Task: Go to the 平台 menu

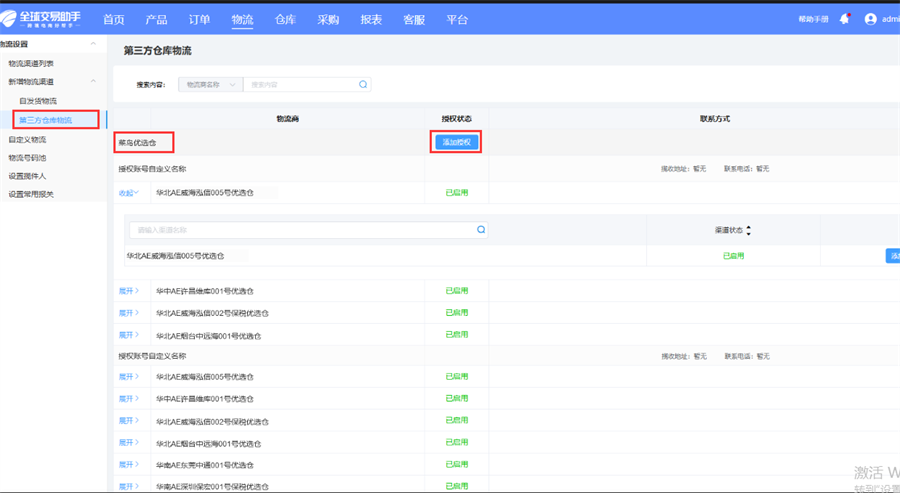Action: [x=457, y=20]
